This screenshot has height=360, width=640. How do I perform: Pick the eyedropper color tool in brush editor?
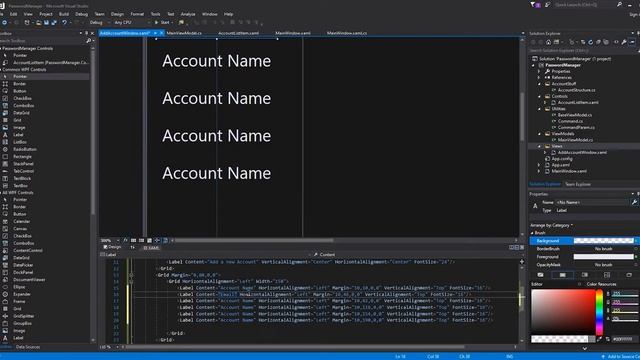point(599,339)
